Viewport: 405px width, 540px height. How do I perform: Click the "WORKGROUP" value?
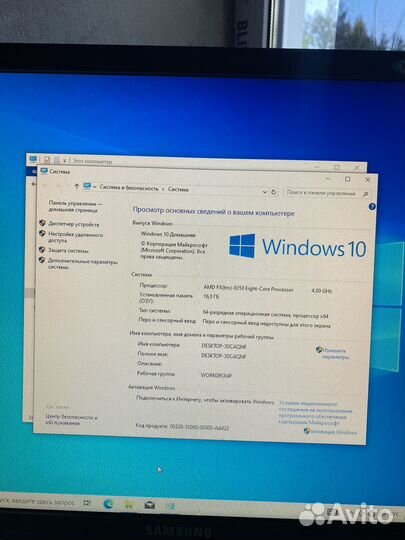(216, 375)
